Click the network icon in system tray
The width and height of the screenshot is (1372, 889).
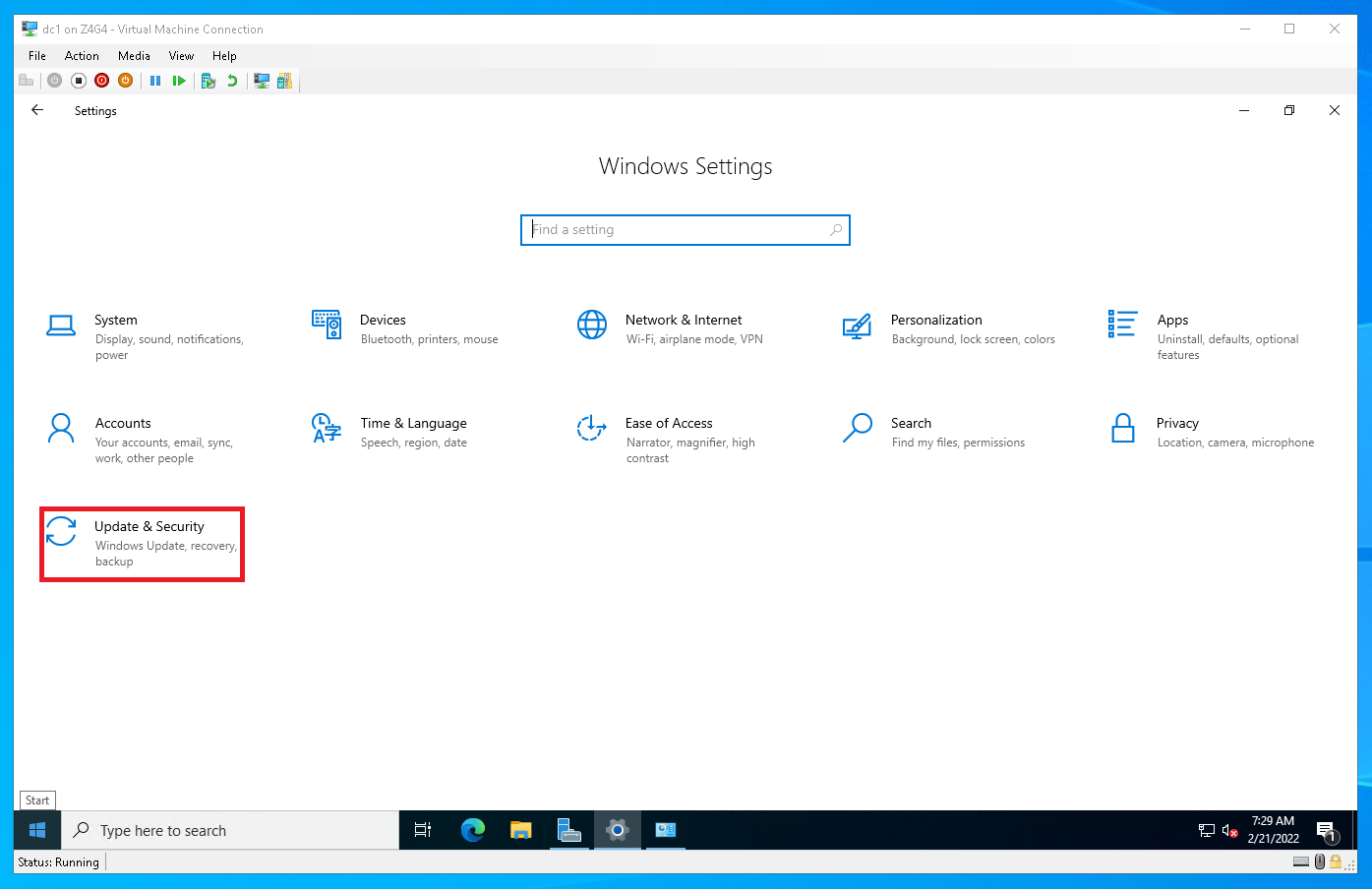click(1207, 831)
